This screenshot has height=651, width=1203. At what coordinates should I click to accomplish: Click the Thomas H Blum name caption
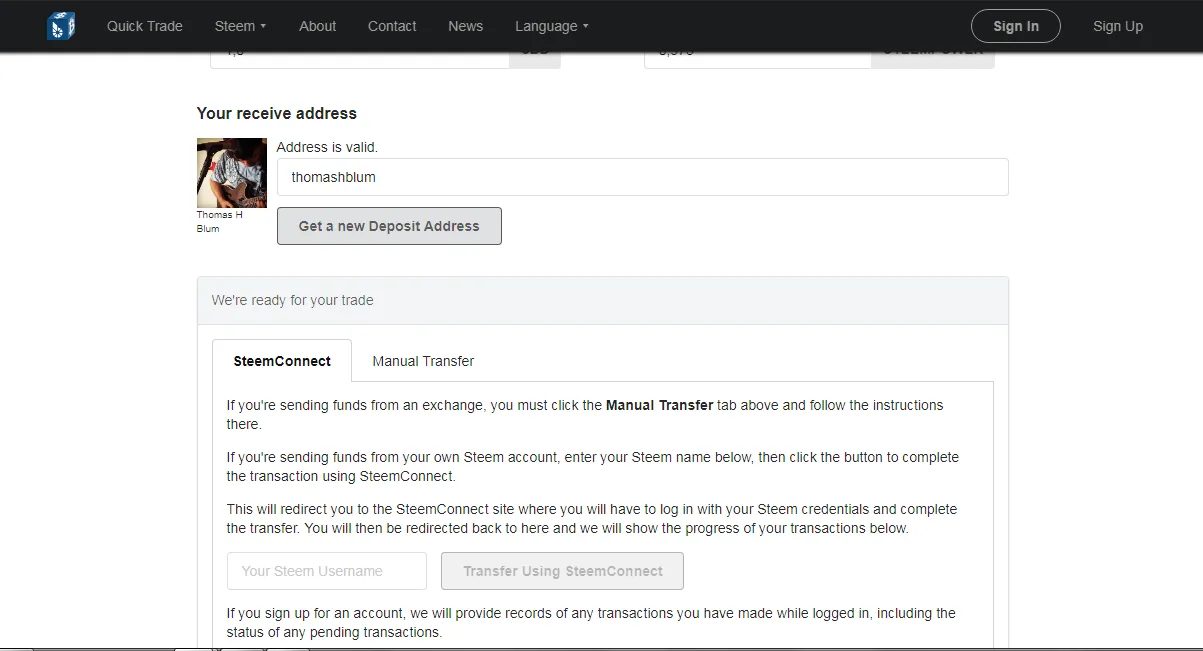219,222
